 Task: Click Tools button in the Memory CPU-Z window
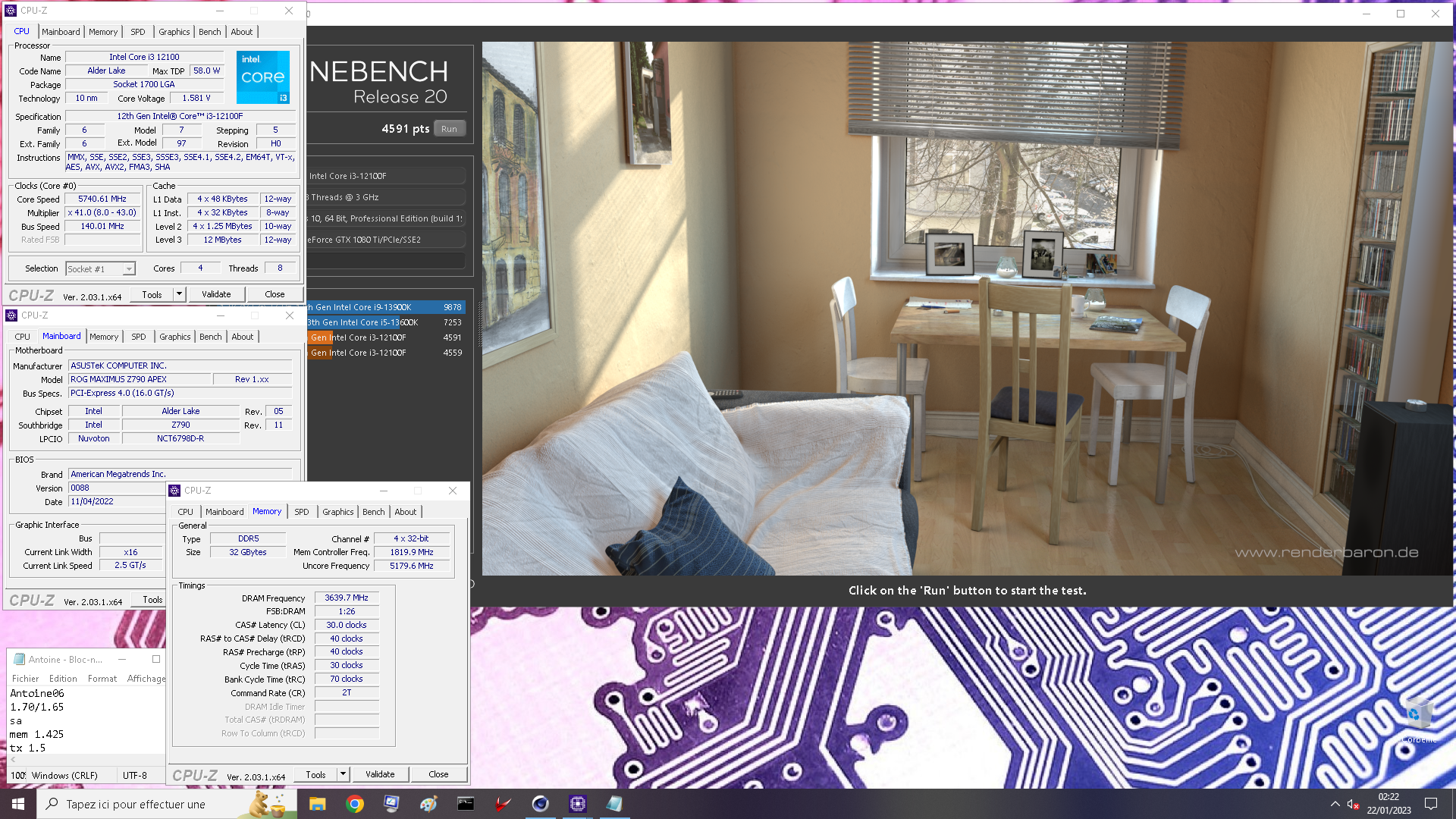click(x=315, y=774)
